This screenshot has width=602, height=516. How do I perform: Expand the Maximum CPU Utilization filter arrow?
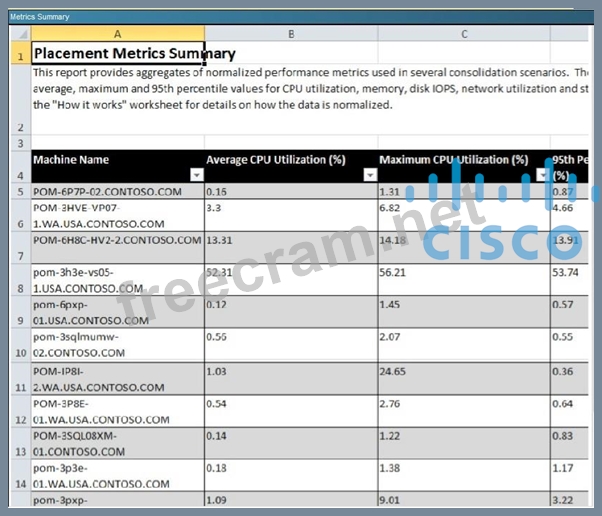point(540,175)
